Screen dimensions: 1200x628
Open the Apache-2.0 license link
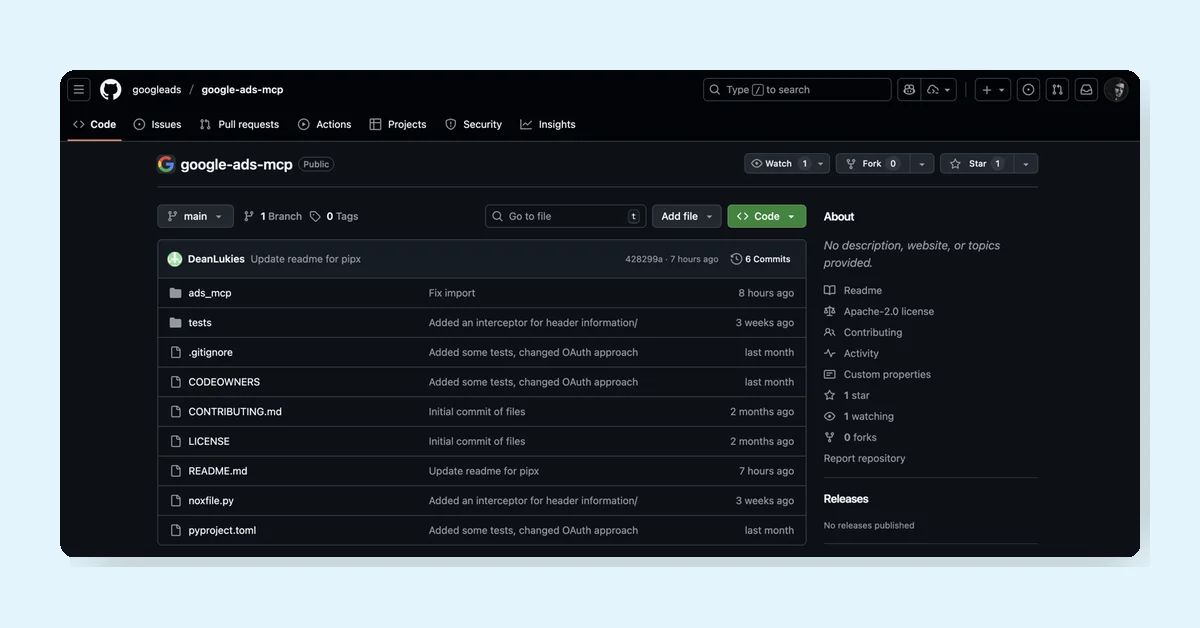tap(879, 312)
